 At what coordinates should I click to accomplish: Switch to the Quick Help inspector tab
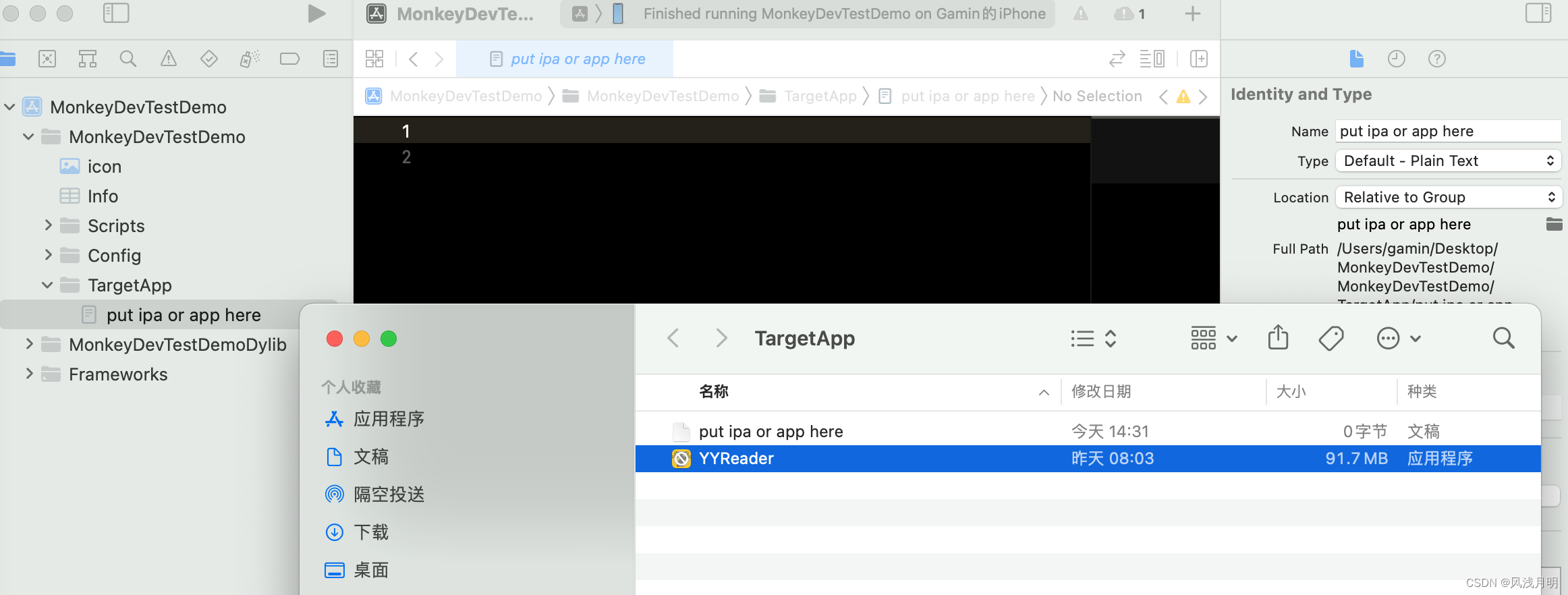(x=1437, y=59)
